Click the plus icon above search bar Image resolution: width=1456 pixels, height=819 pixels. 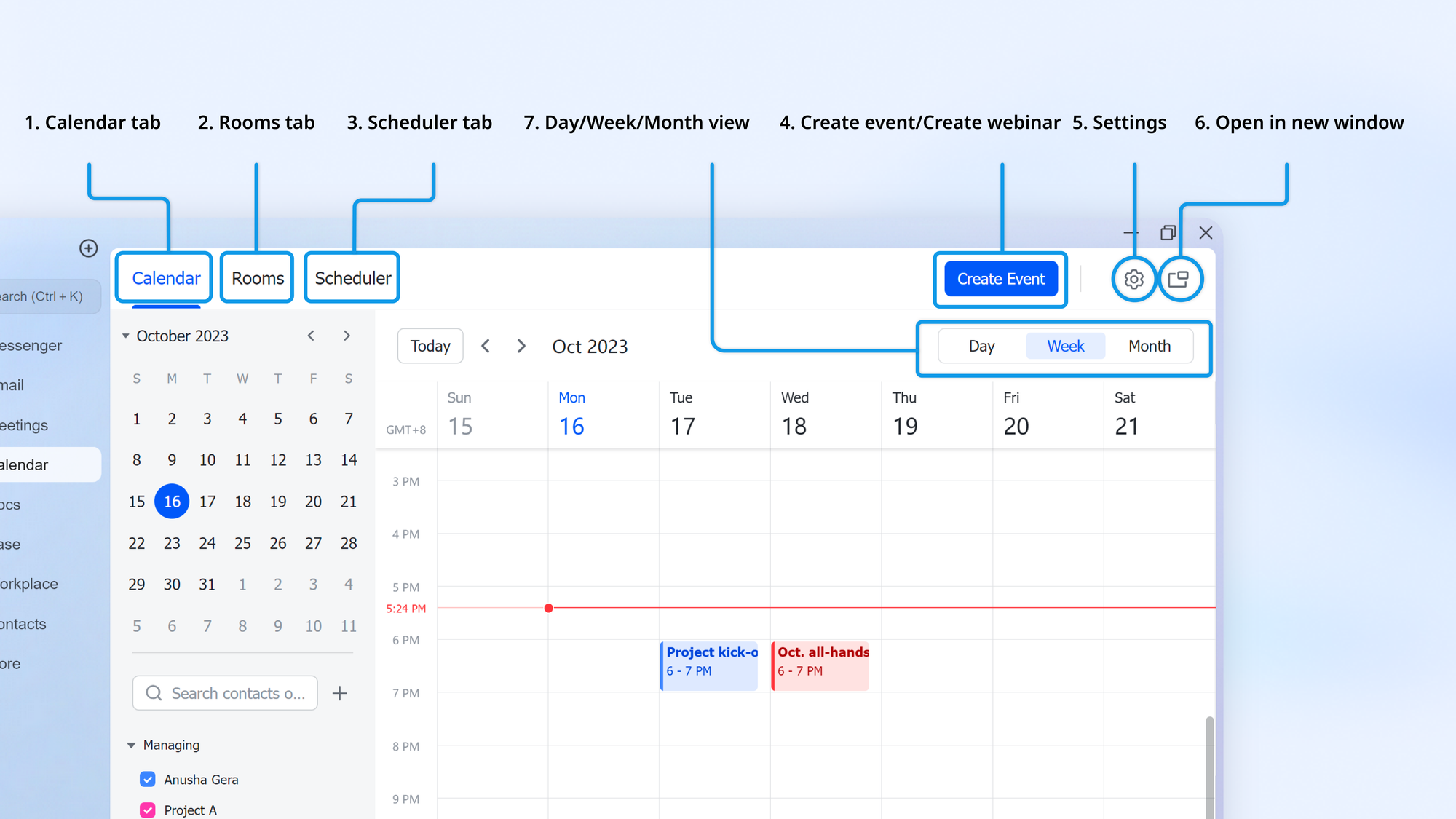pos(88,248)
